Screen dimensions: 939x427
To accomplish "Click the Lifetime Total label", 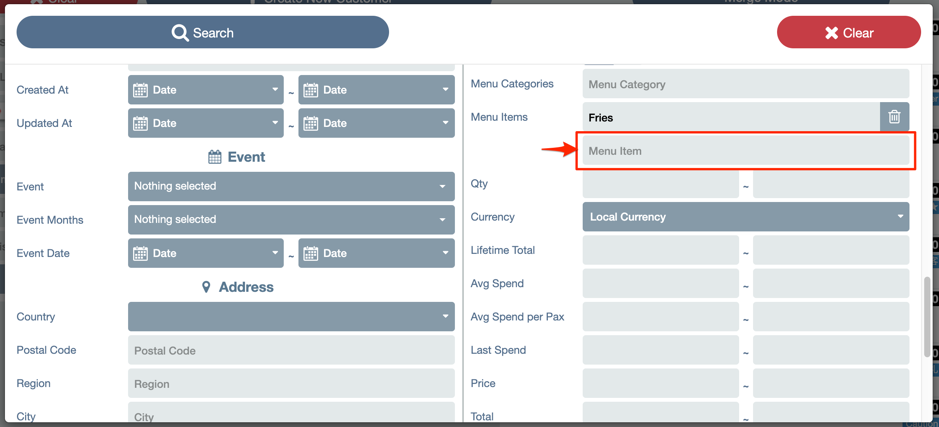I will point(503,250).
